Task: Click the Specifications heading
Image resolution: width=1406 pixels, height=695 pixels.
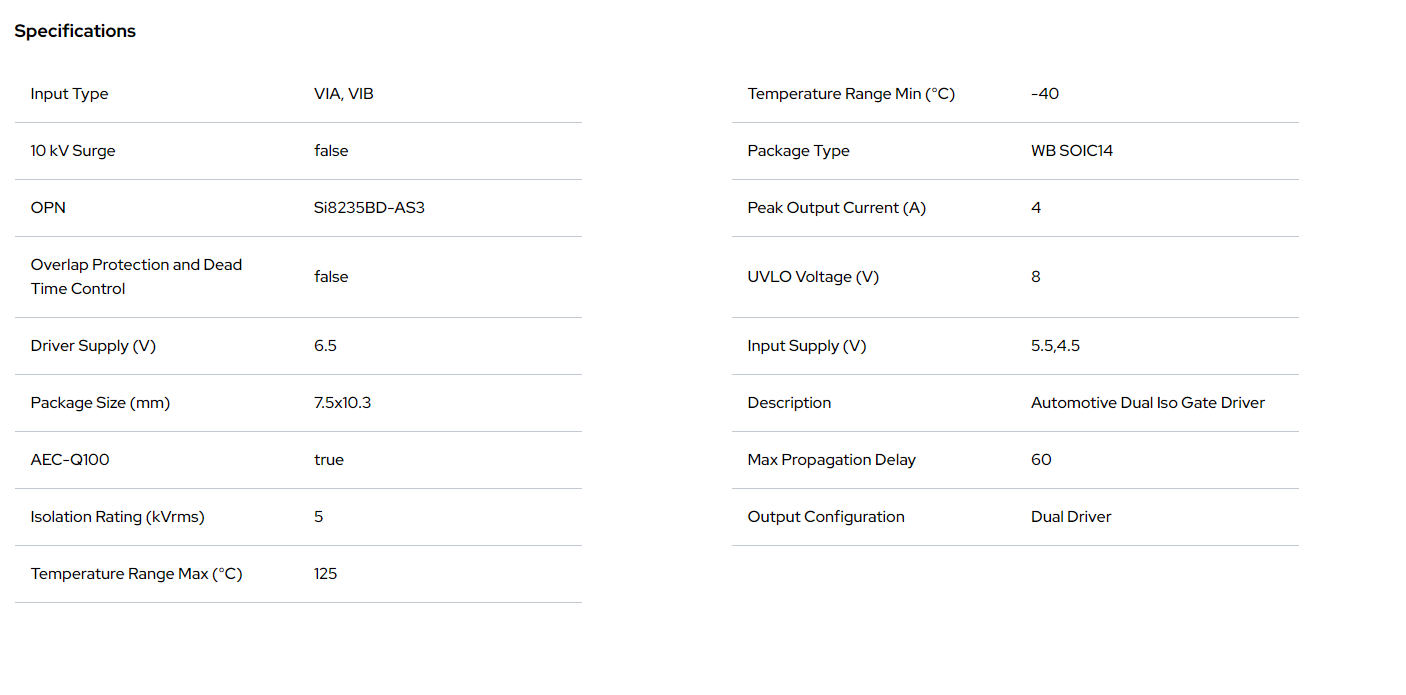Action: (x=75, y=31)
